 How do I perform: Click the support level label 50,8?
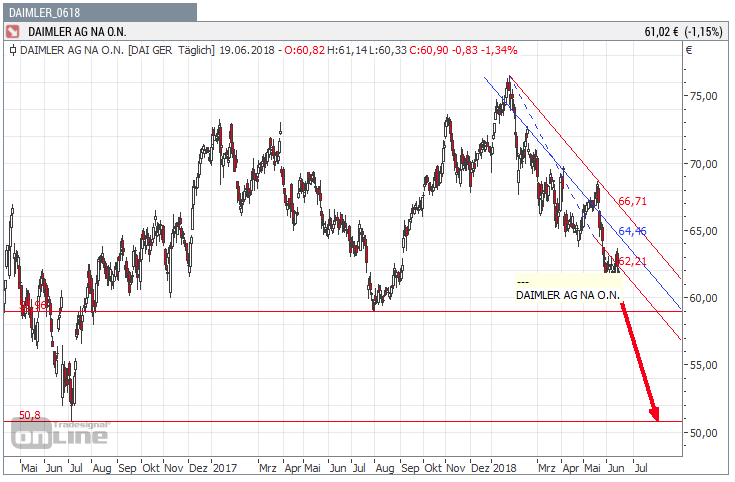coord(30,415)
